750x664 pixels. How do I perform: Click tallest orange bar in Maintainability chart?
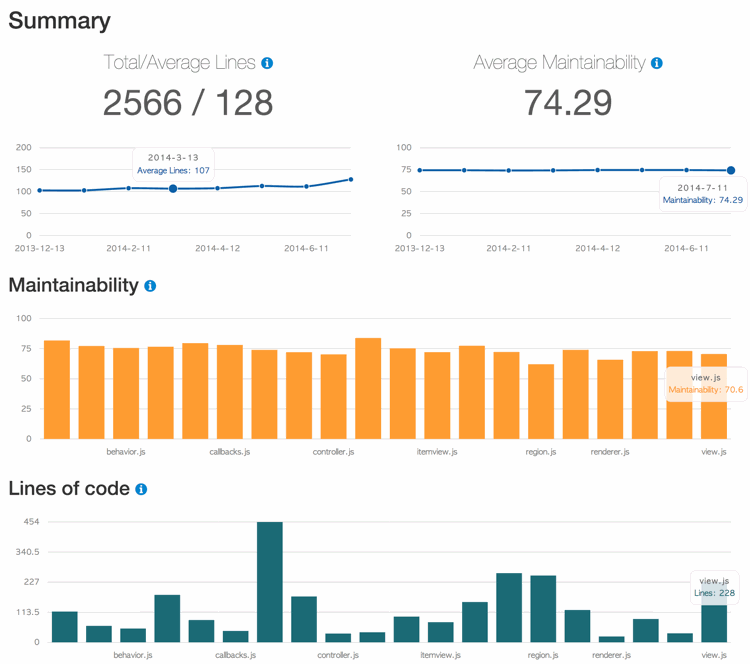[x=368, y=388]
